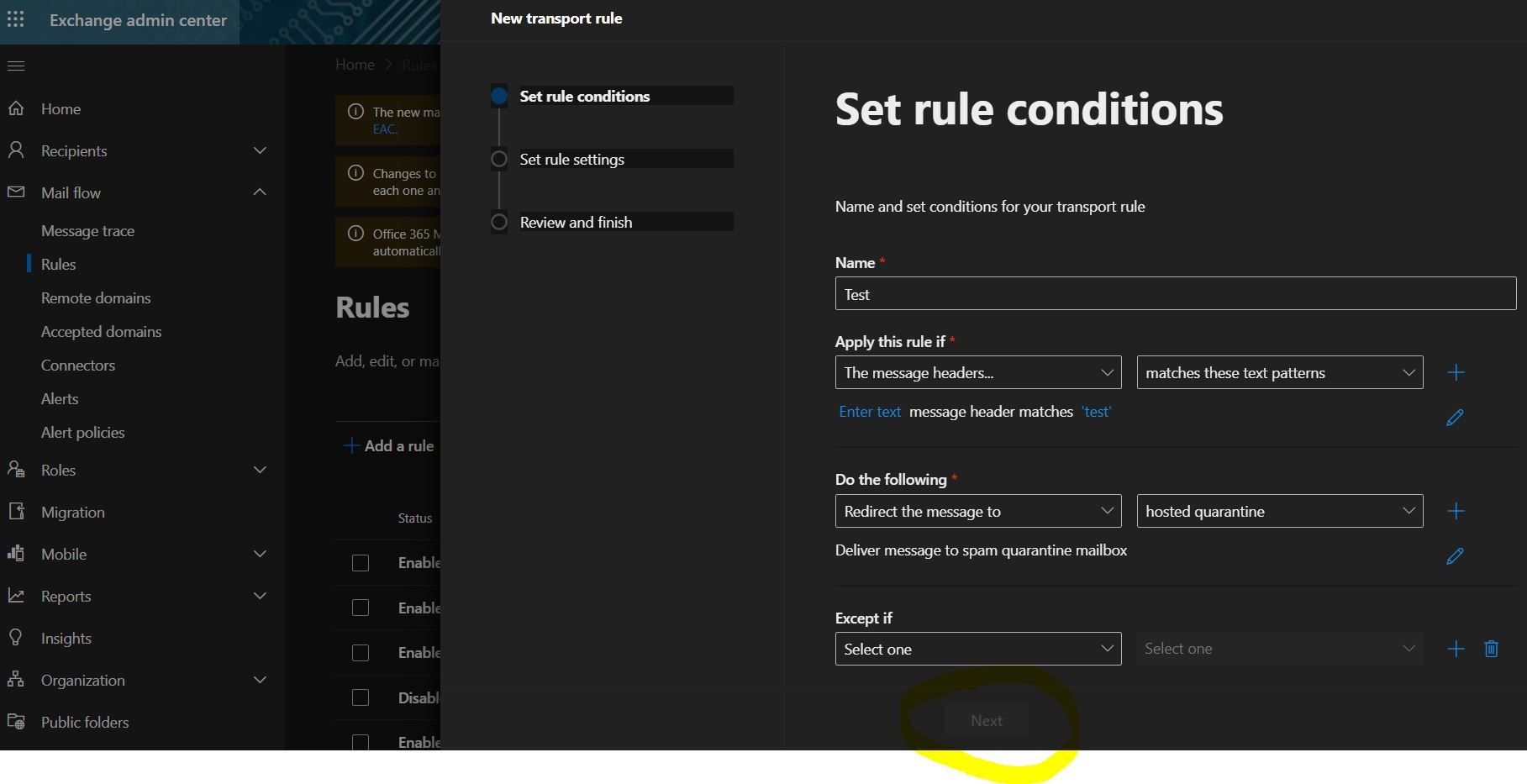Viewport: 1527px width, 784px height.
Task: Go to 'Review and finish' step
Action: (x=576, y=222)
